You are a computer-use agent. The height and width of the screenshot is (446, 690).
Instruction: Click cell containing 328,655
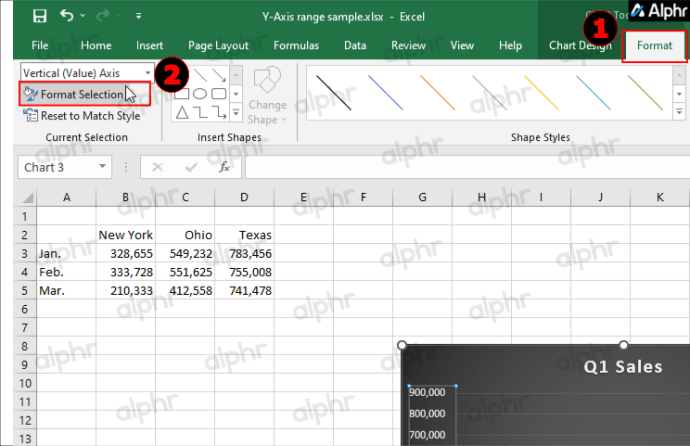[x=125, y=253]
